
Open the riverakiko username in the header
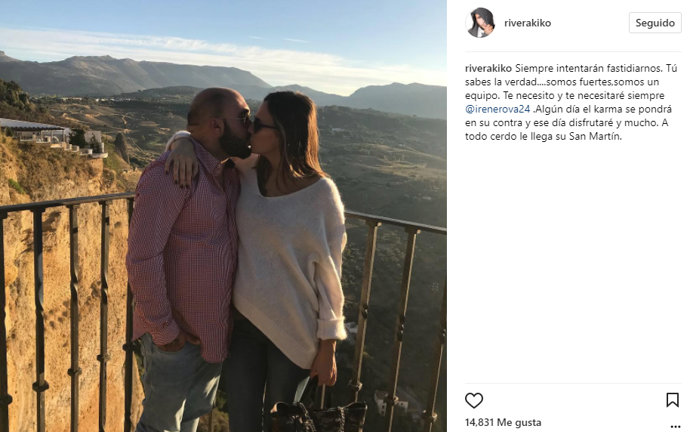[527, 23]
